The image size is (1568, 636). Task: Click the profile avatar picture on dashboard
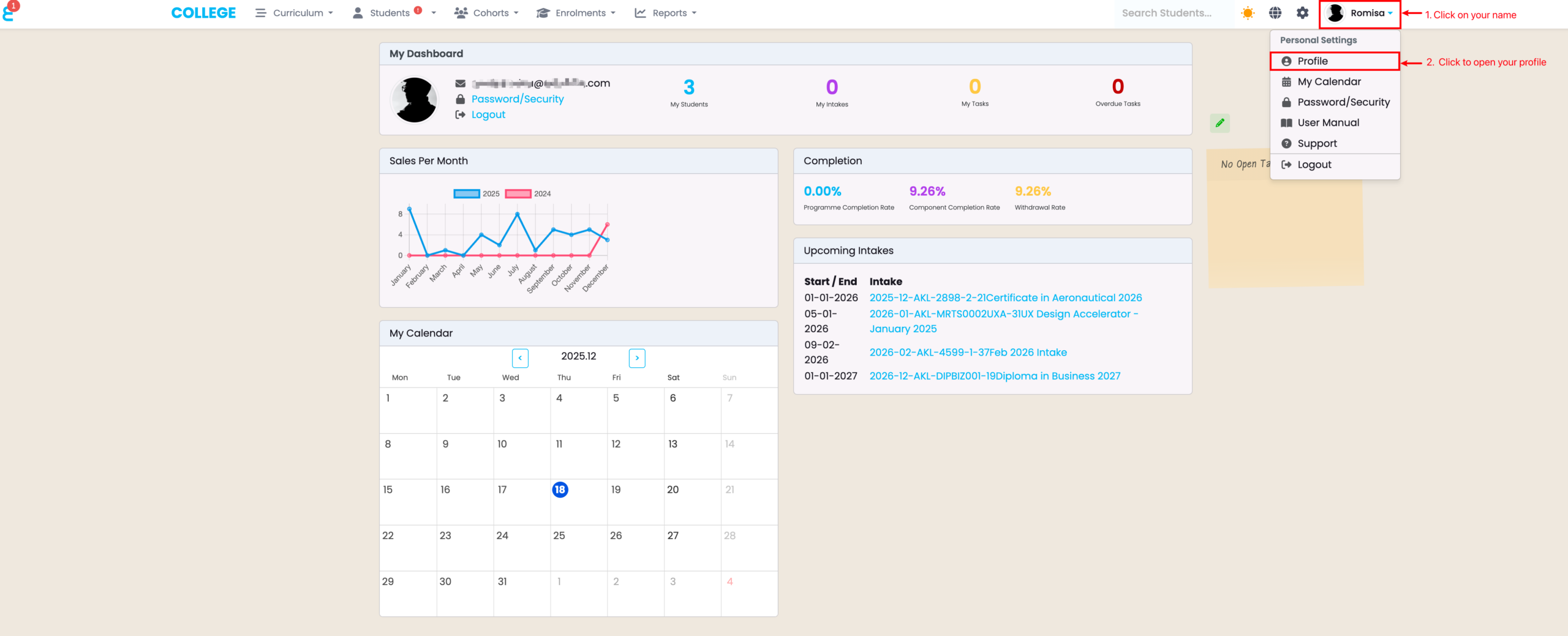pos(415,99)
